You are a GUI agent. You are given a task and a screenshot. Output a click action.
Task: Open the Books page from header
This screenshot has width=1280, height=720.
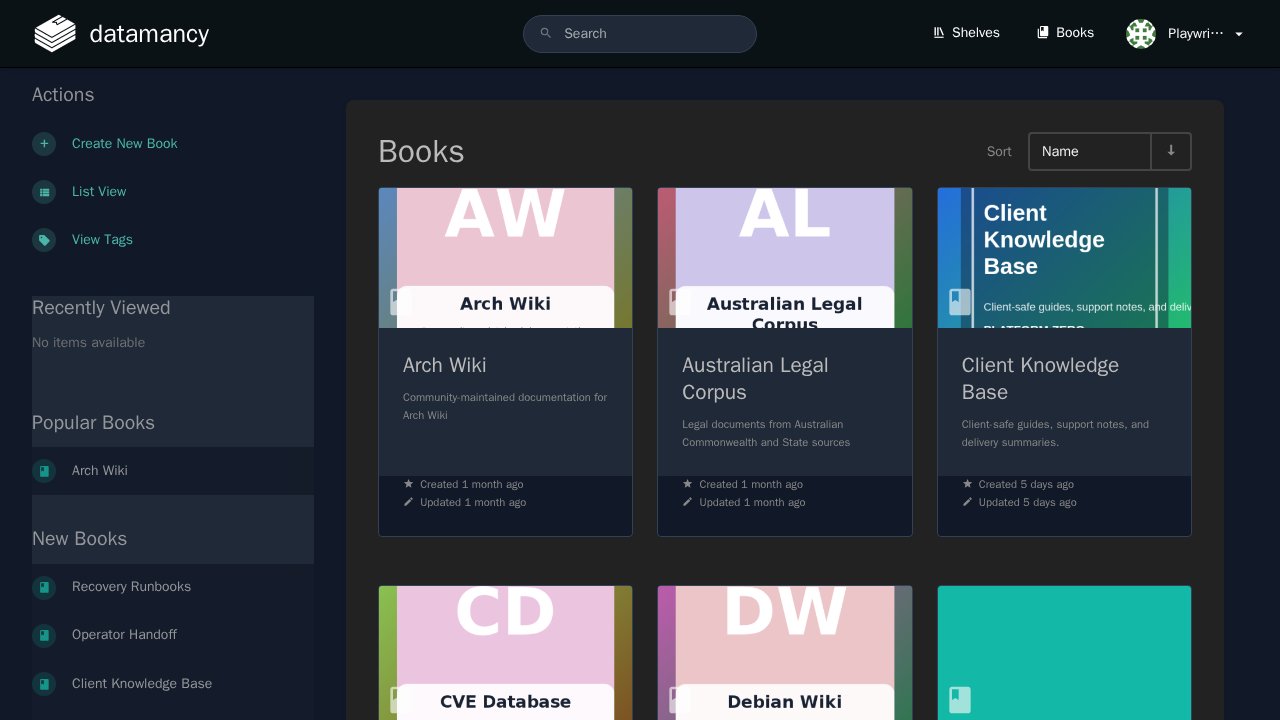pos(1066,33)
